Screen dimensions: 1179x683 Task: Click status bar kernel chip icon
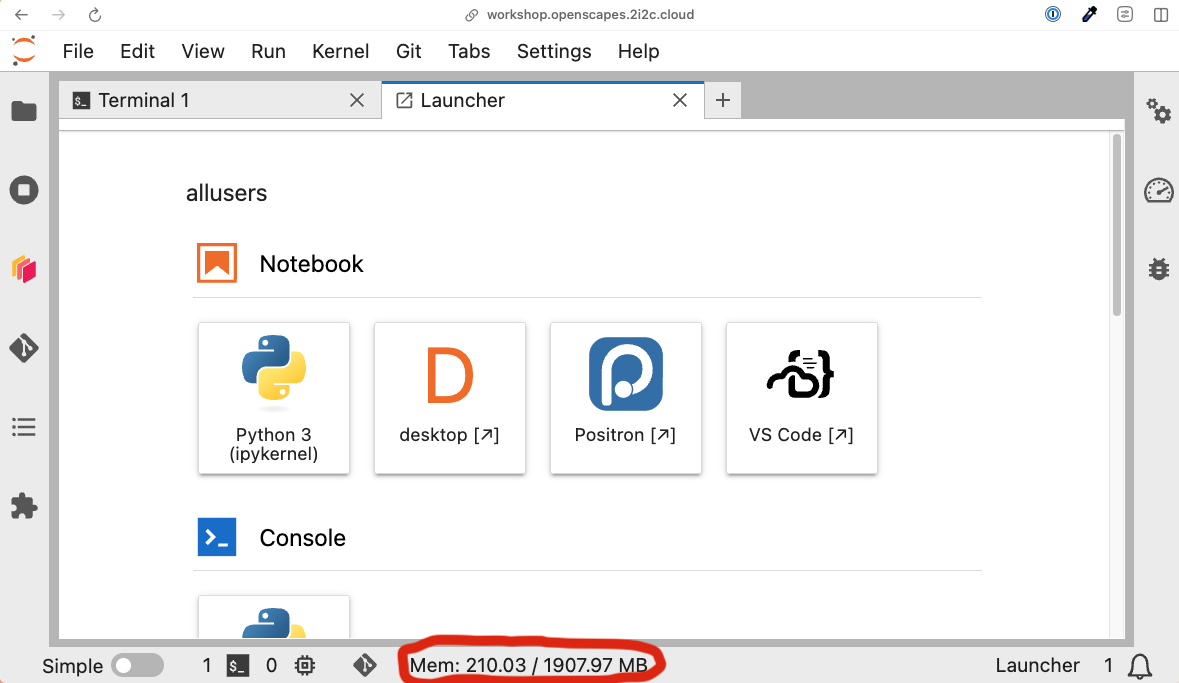(305, 666)
